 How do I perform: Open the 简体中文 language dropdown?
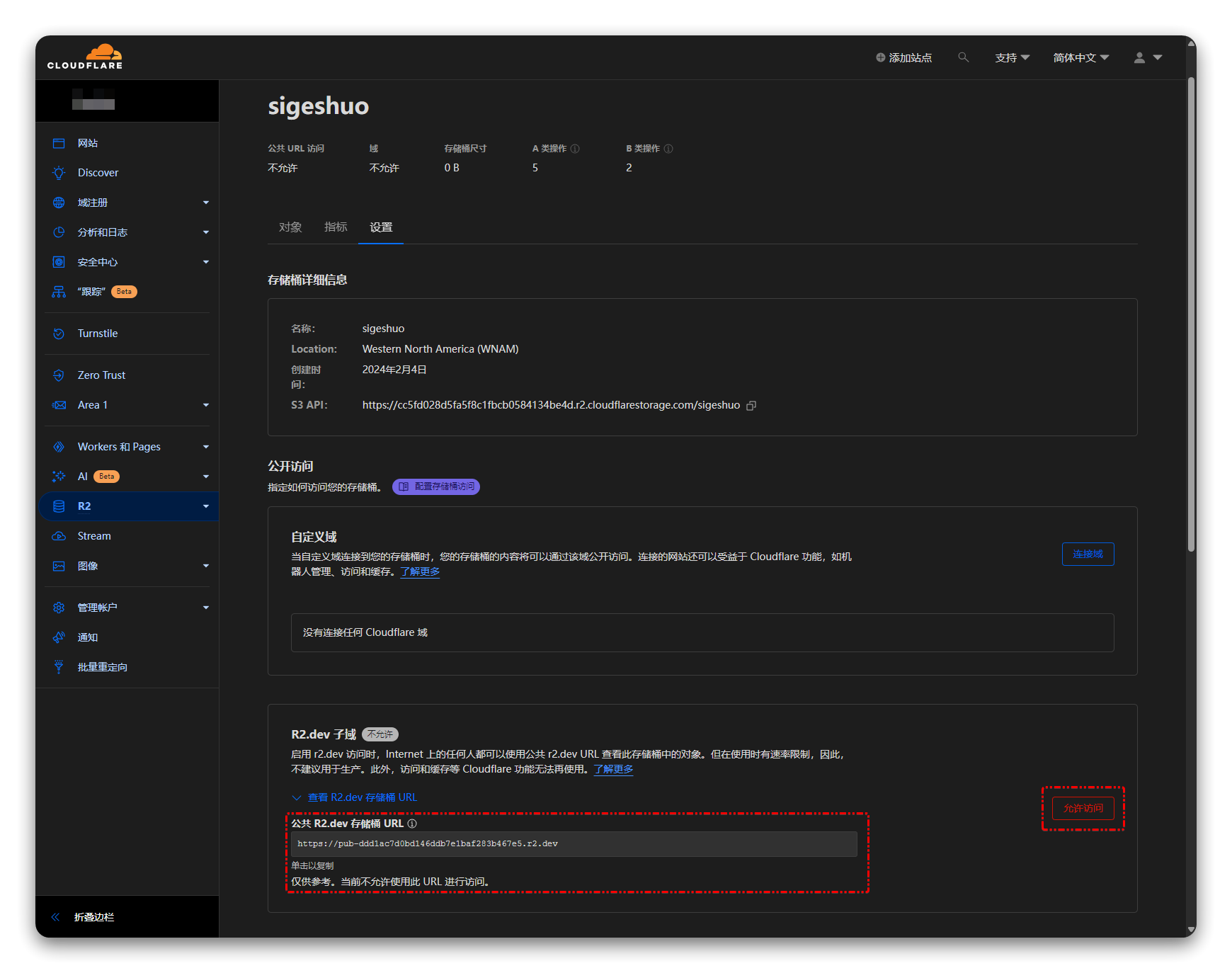(1080, 57)
